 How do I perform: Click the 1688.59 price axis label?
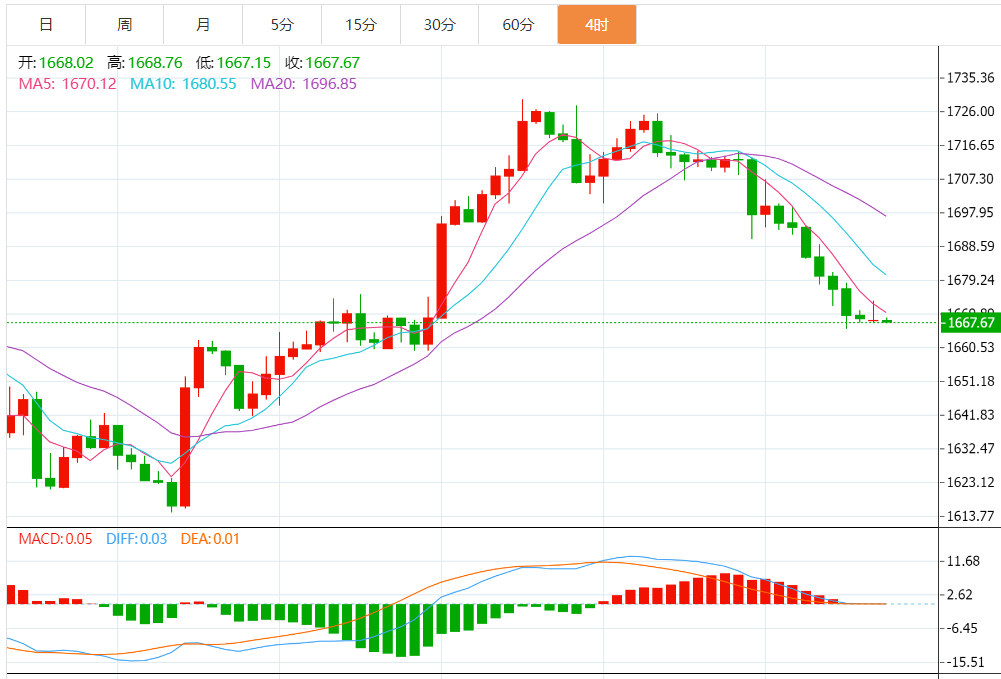point(970,246)
